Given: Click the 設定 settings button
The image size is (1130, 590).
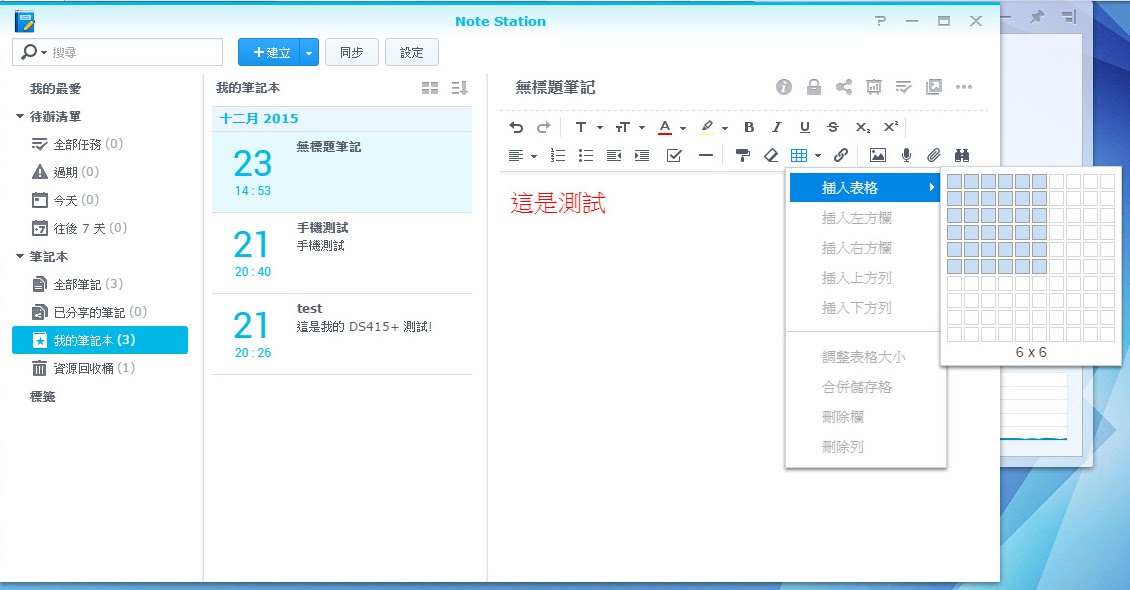Looking at the screenshot, I should (x=411, y=53).
